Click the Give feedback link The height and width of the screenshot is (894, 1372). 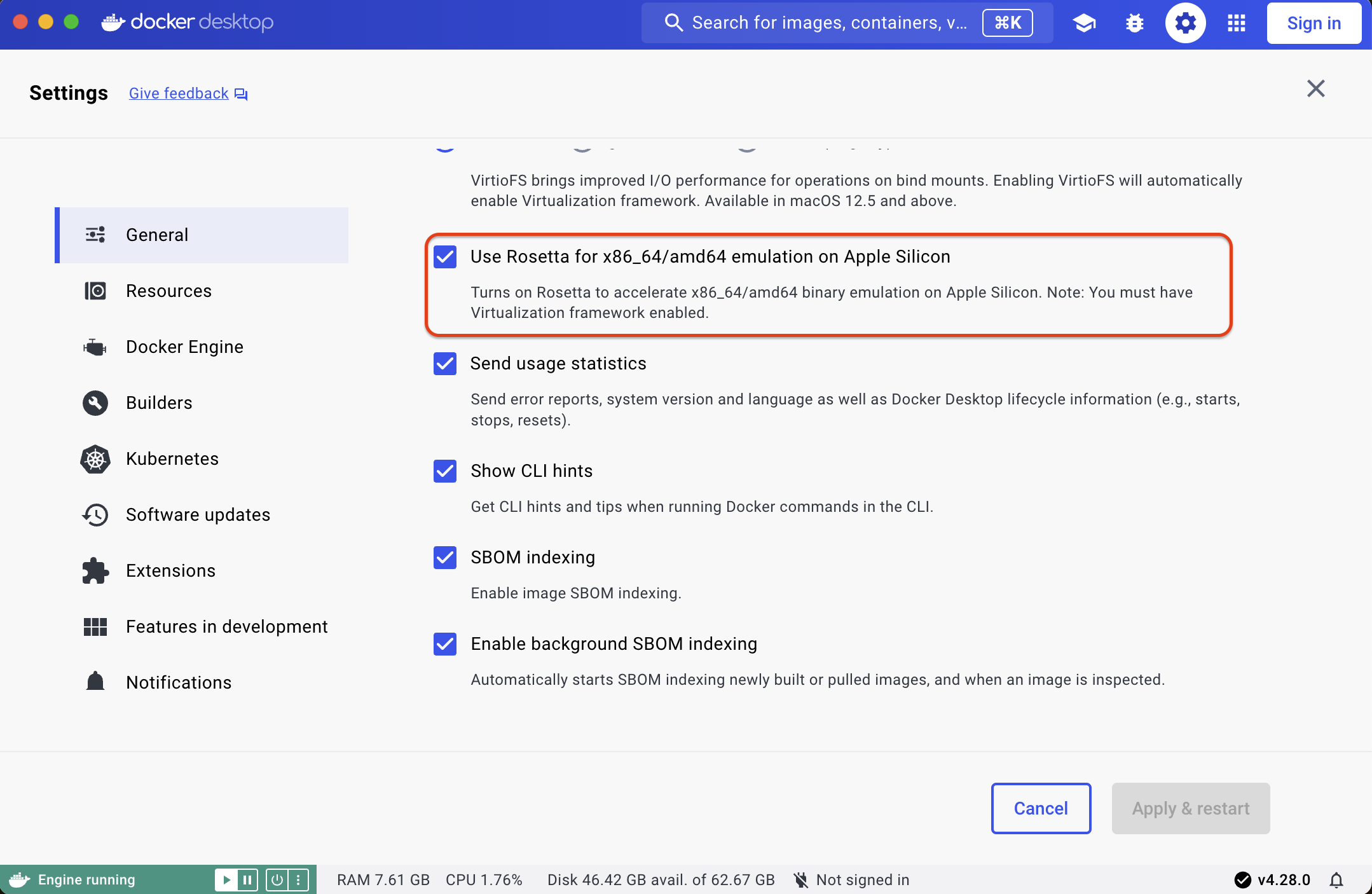pyautogui.click(x=179, y=93)
